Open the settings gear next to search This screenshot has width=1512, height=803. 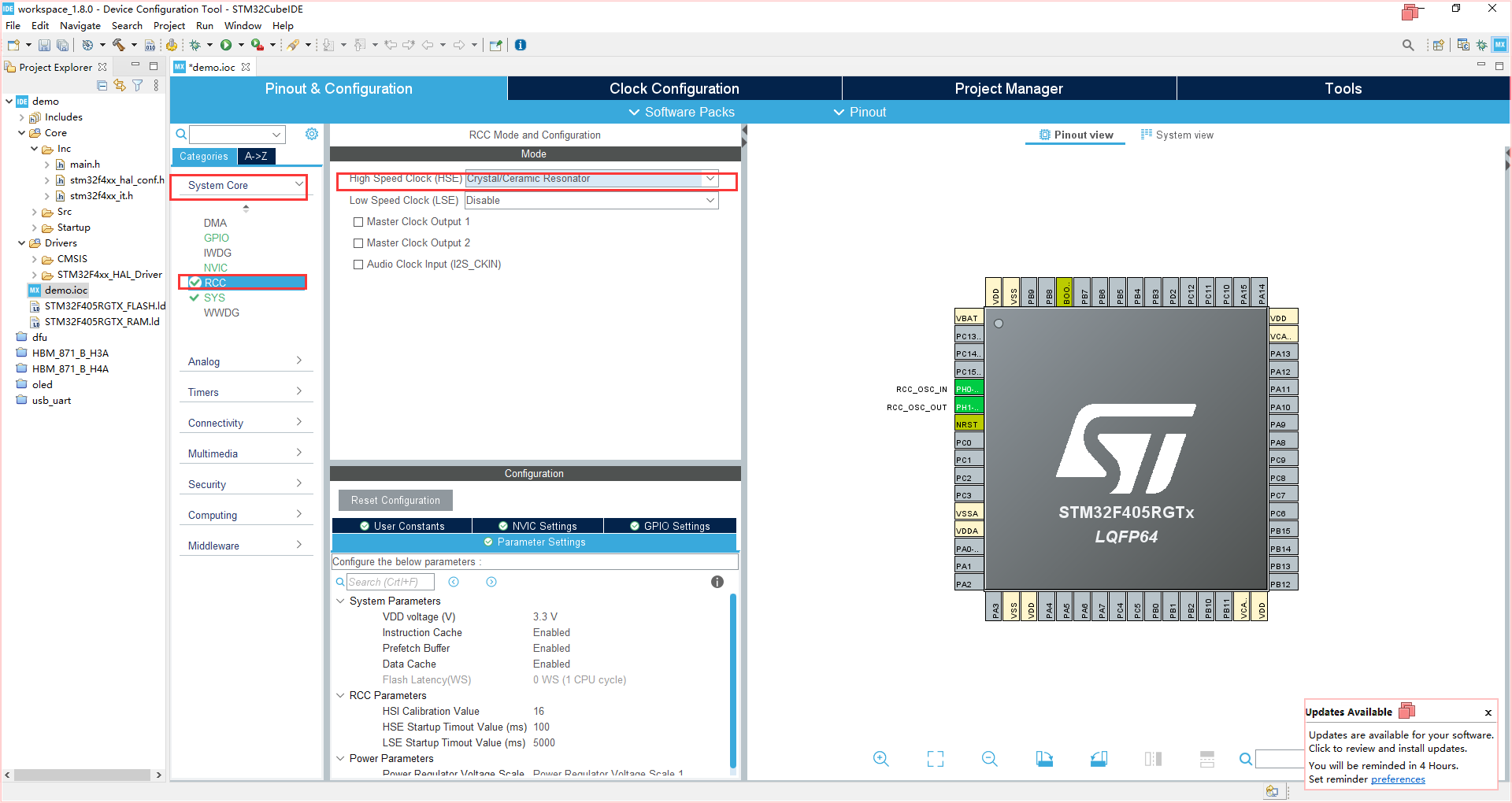click(x=312, y=134)
